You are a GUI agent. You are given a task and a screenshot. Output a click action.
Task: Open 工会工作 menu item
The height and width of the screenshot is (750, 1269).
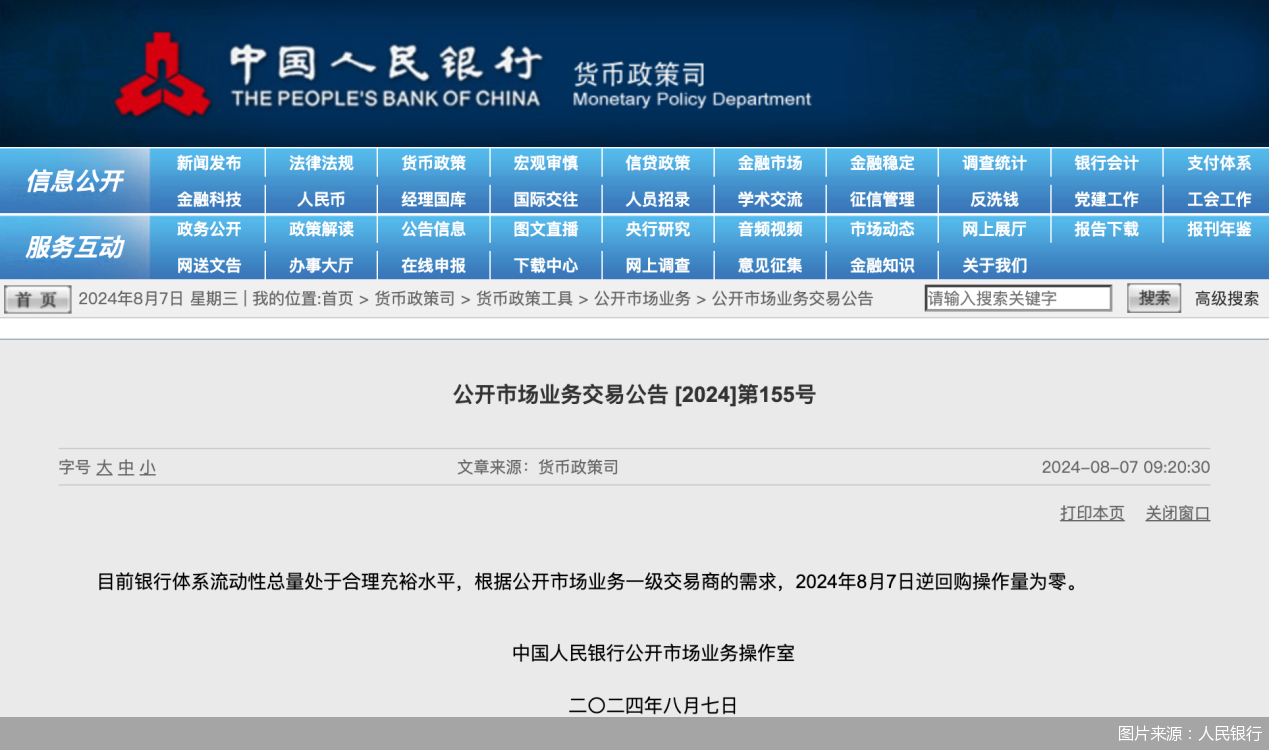[1219, 199]
